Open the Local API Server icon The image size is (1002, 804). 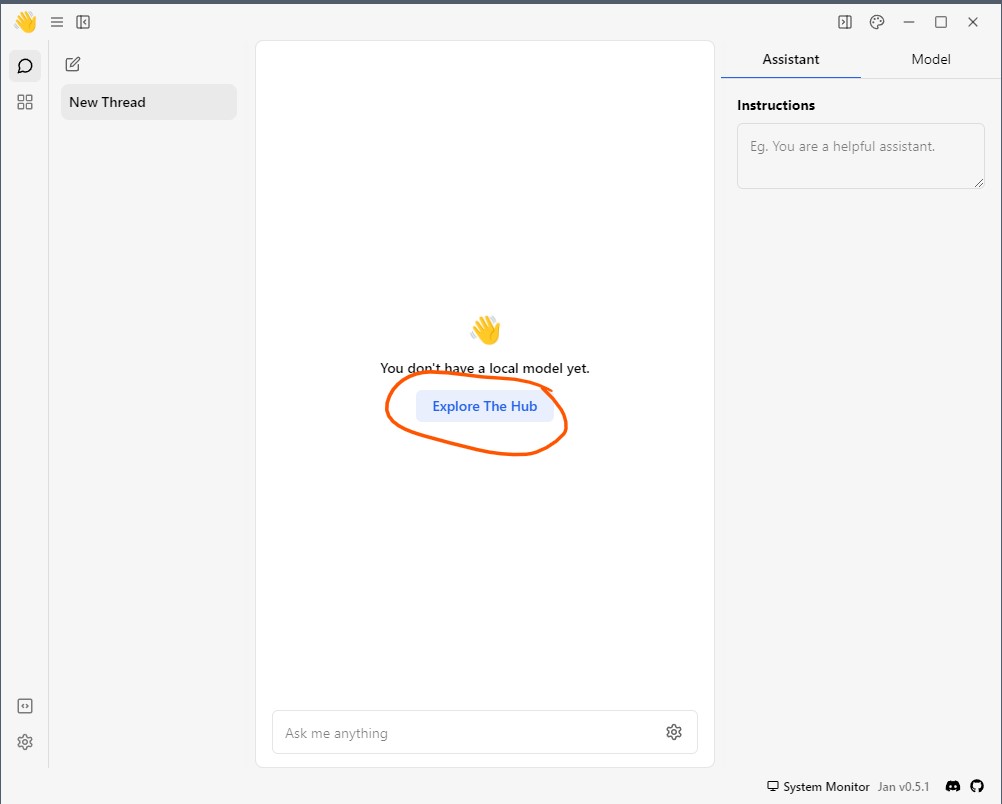click(25, 706)
